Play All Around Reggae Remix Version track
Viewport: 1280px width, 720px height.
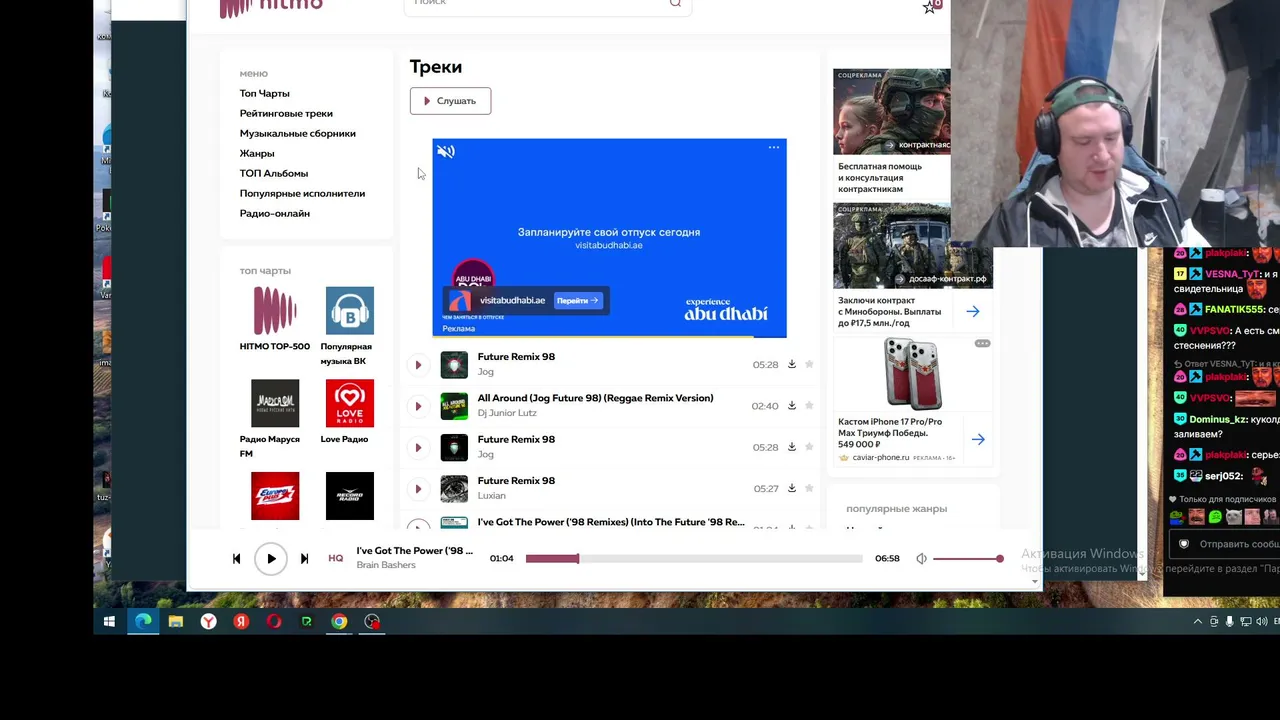pos(418,406)
